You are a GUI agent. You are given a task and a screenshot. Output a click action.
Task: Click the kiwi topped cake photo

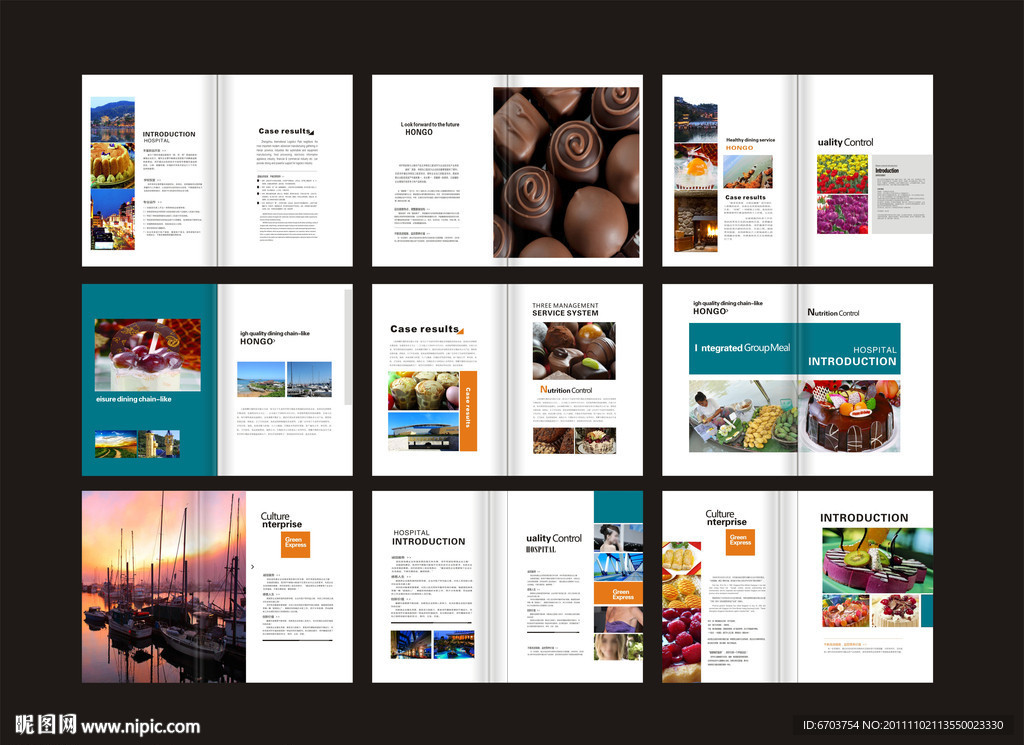tap(877, 560)
